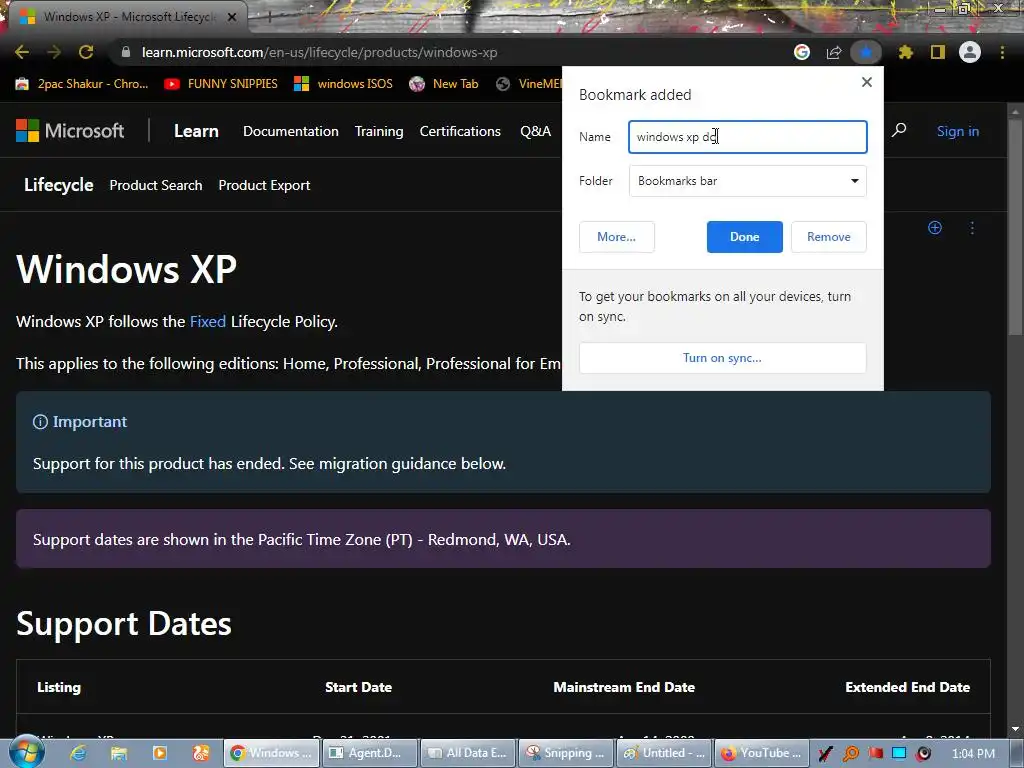Open Product Export

(264, 185)
